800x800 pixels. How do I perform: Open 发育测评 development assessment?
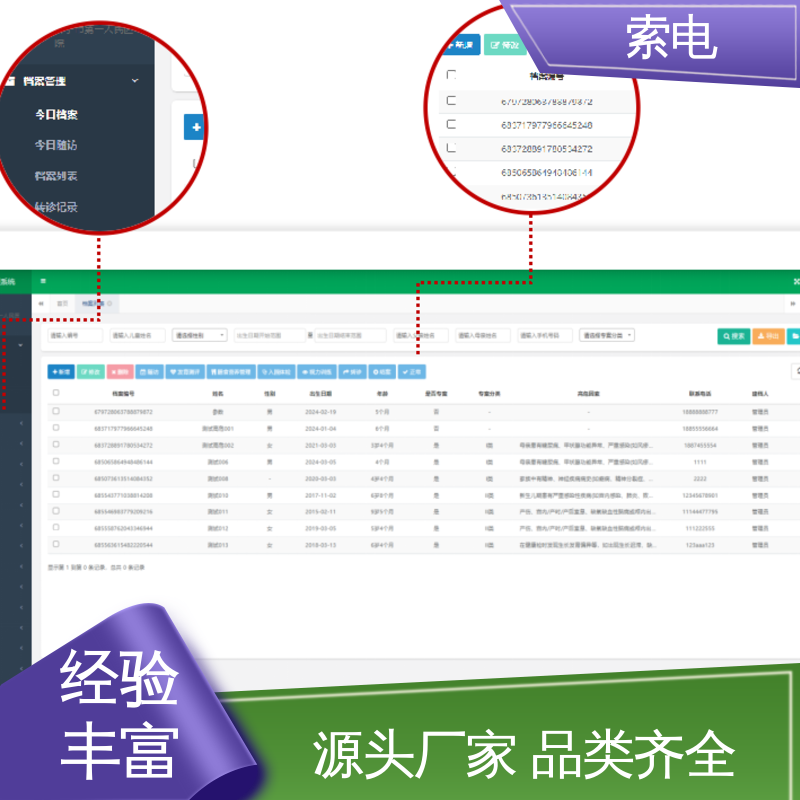[185, 372]
